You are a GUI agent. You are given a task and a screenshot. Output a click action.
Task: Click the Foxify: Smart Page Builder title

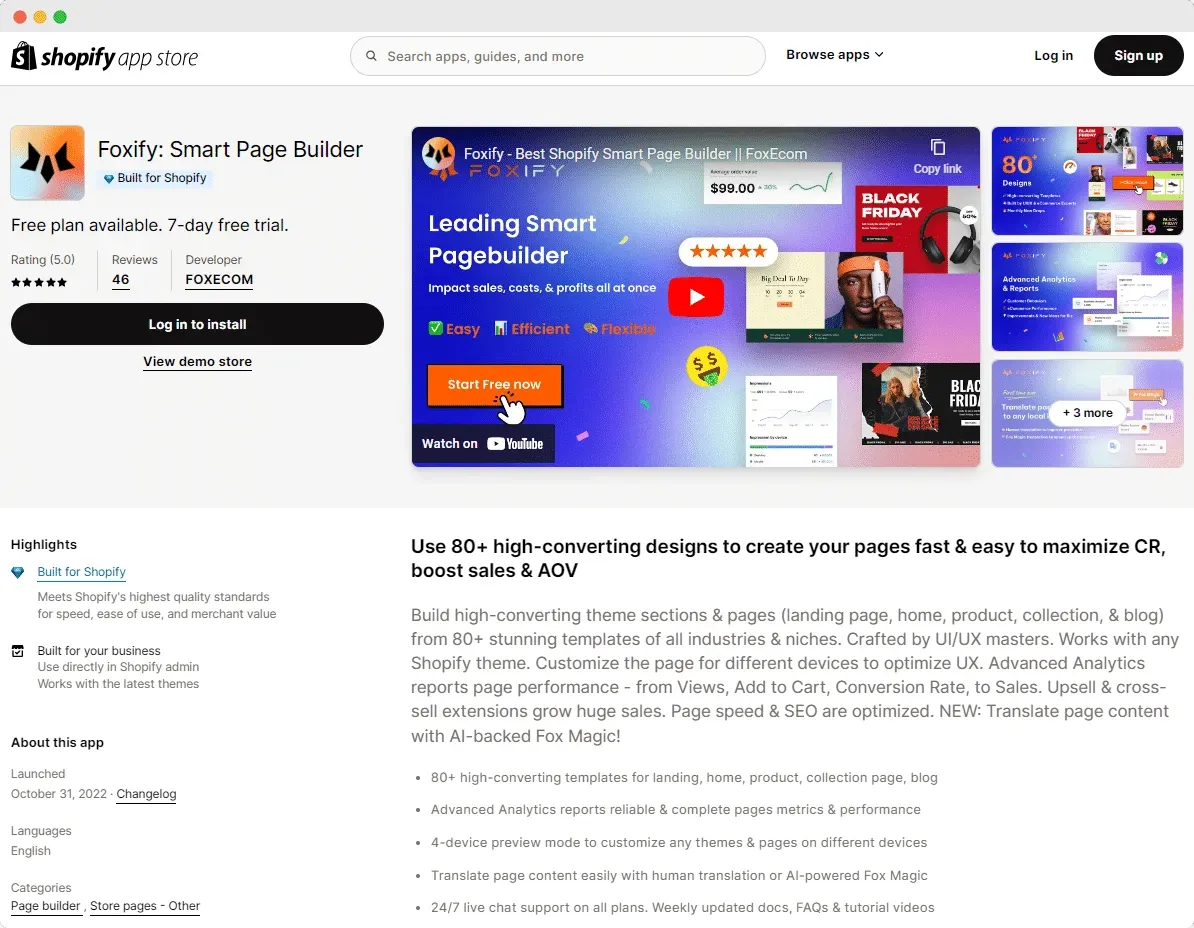pyautogui.click(x=230, y=149)
